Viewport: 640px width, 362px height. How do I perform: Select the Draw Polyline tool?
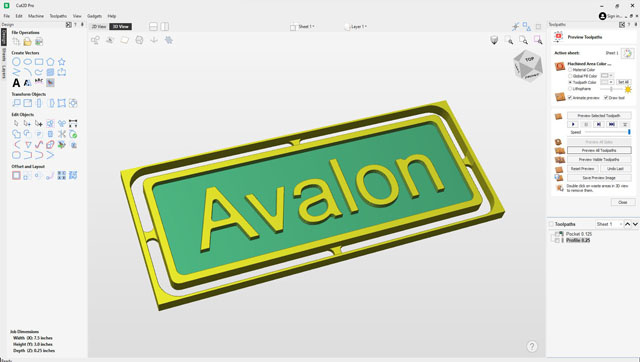point(16,72)
